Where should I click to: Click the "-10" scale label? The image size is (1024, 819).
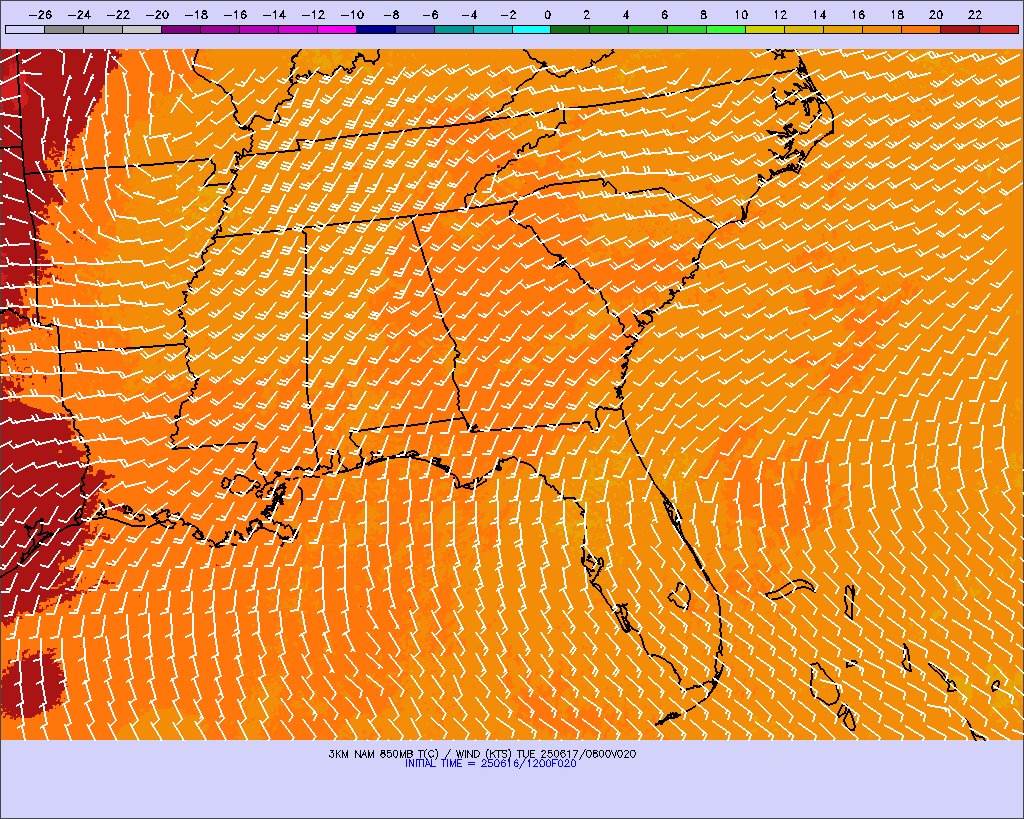(352, 15)
